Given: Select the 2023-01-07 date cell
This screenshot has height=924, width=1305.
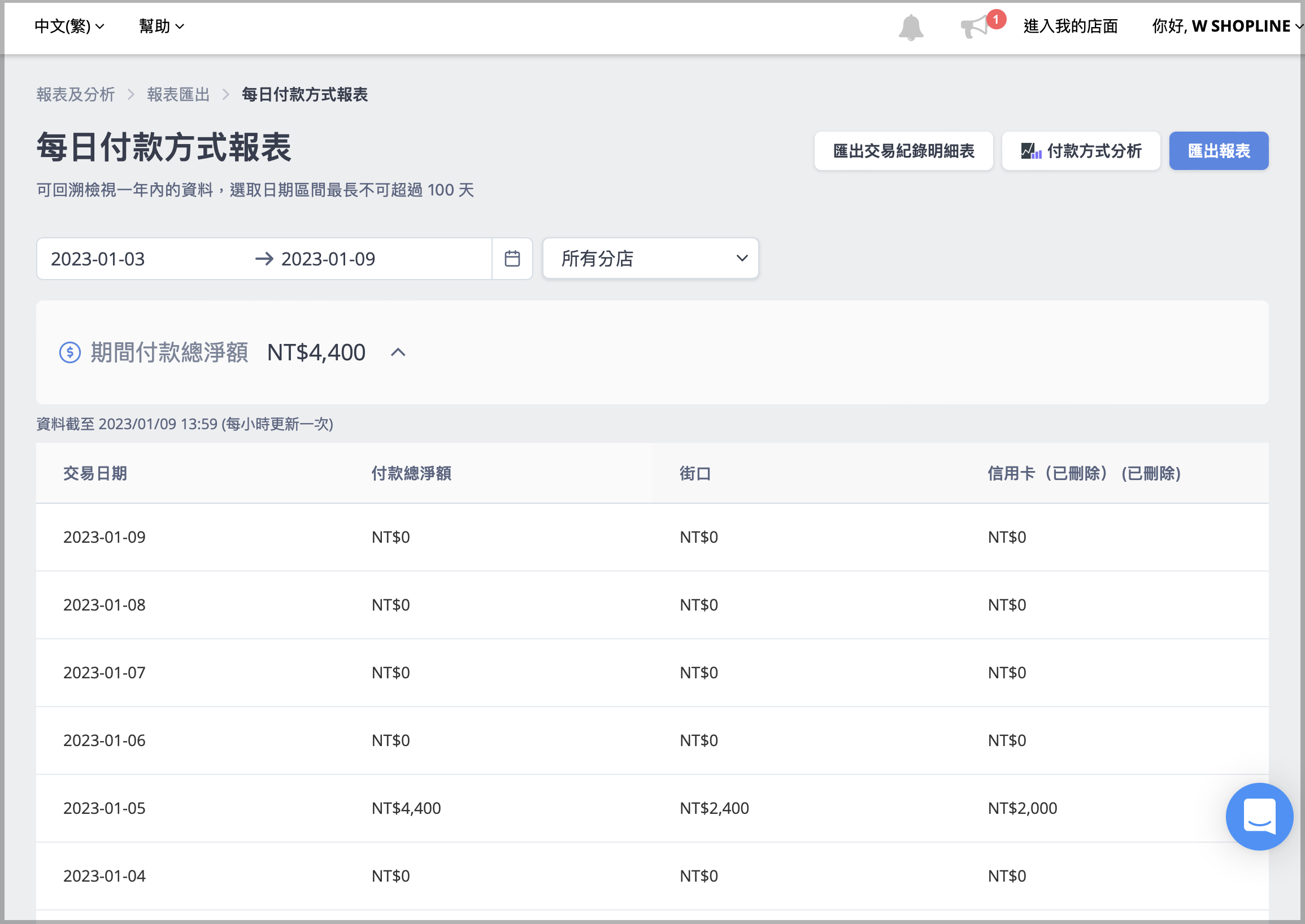Looking at the screenshot, I should [104, 673].
